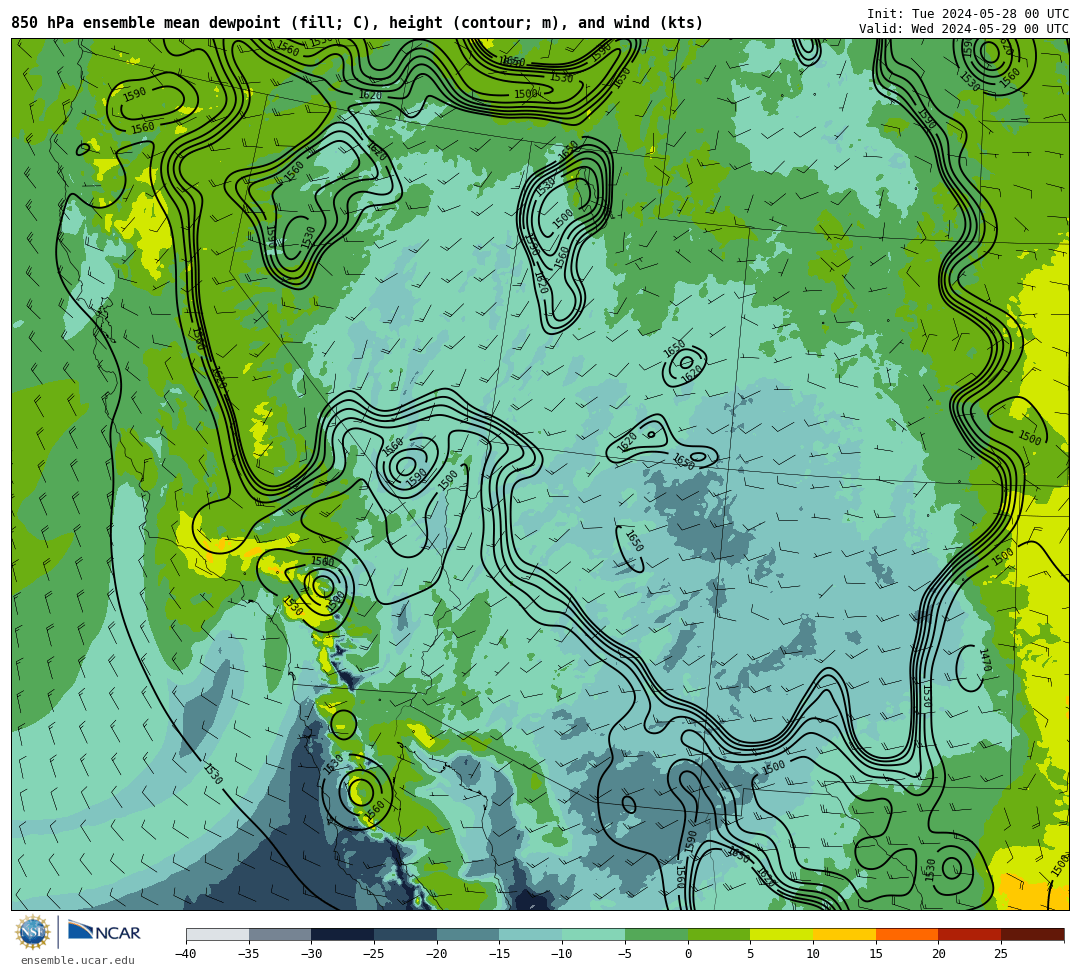Click the 0 to 5 olive-green swatch

pos(718,934)
